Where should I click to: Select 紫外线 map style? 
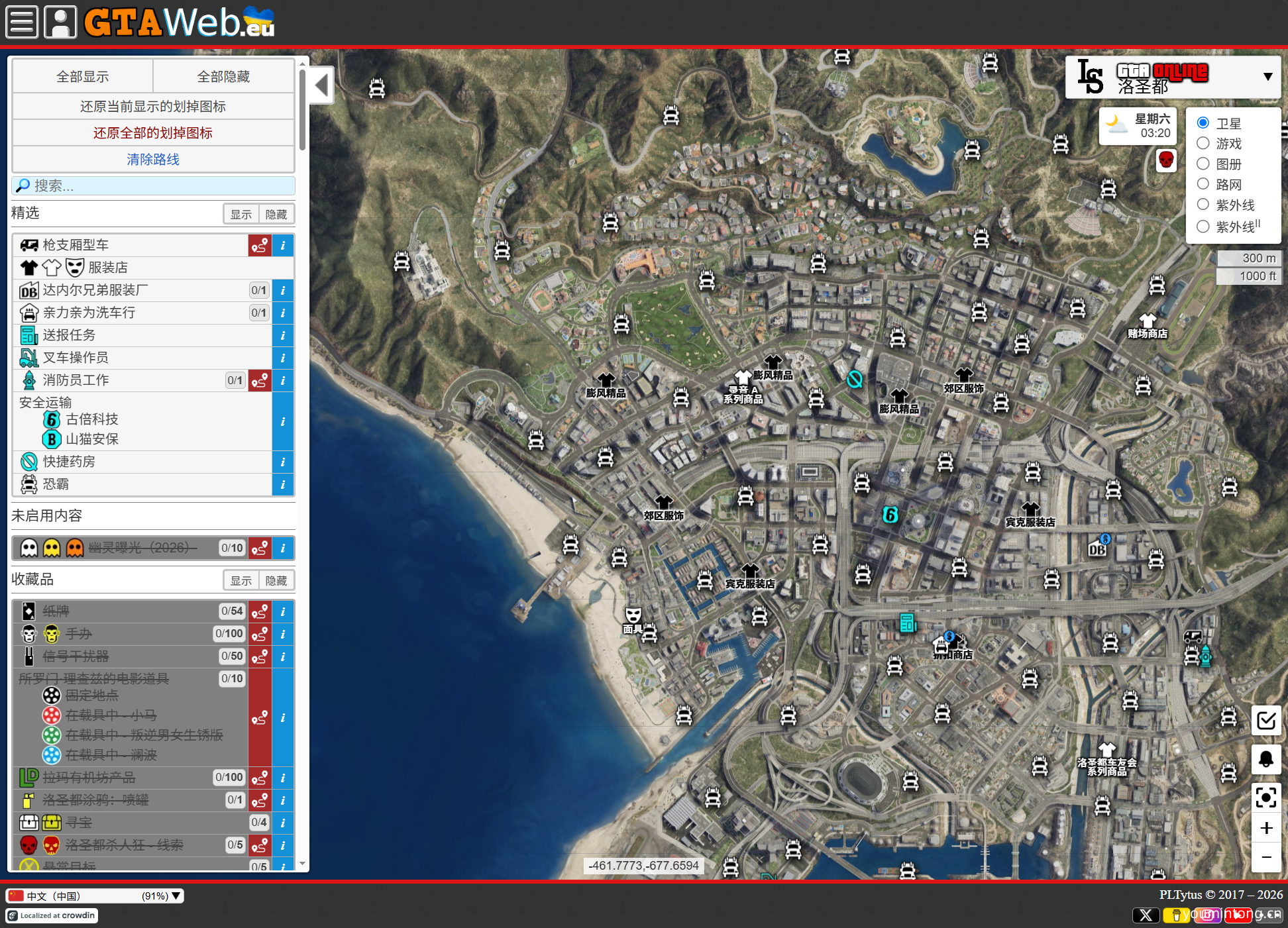coord(1203,205)
